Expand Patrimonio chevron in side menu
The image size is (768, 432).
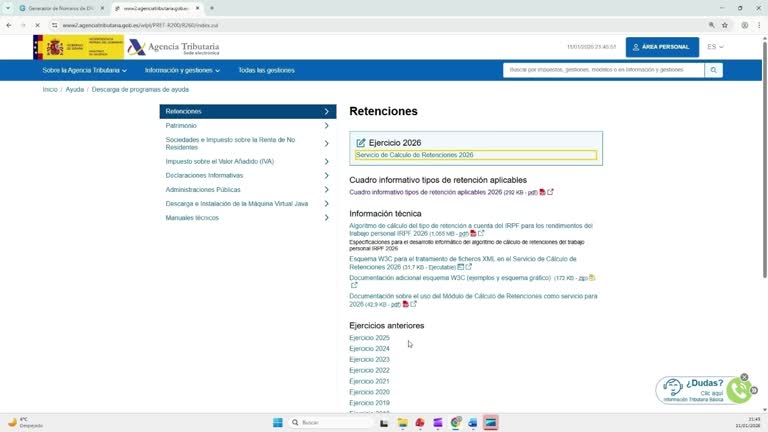pyautogui.click(x=327, y=126)
